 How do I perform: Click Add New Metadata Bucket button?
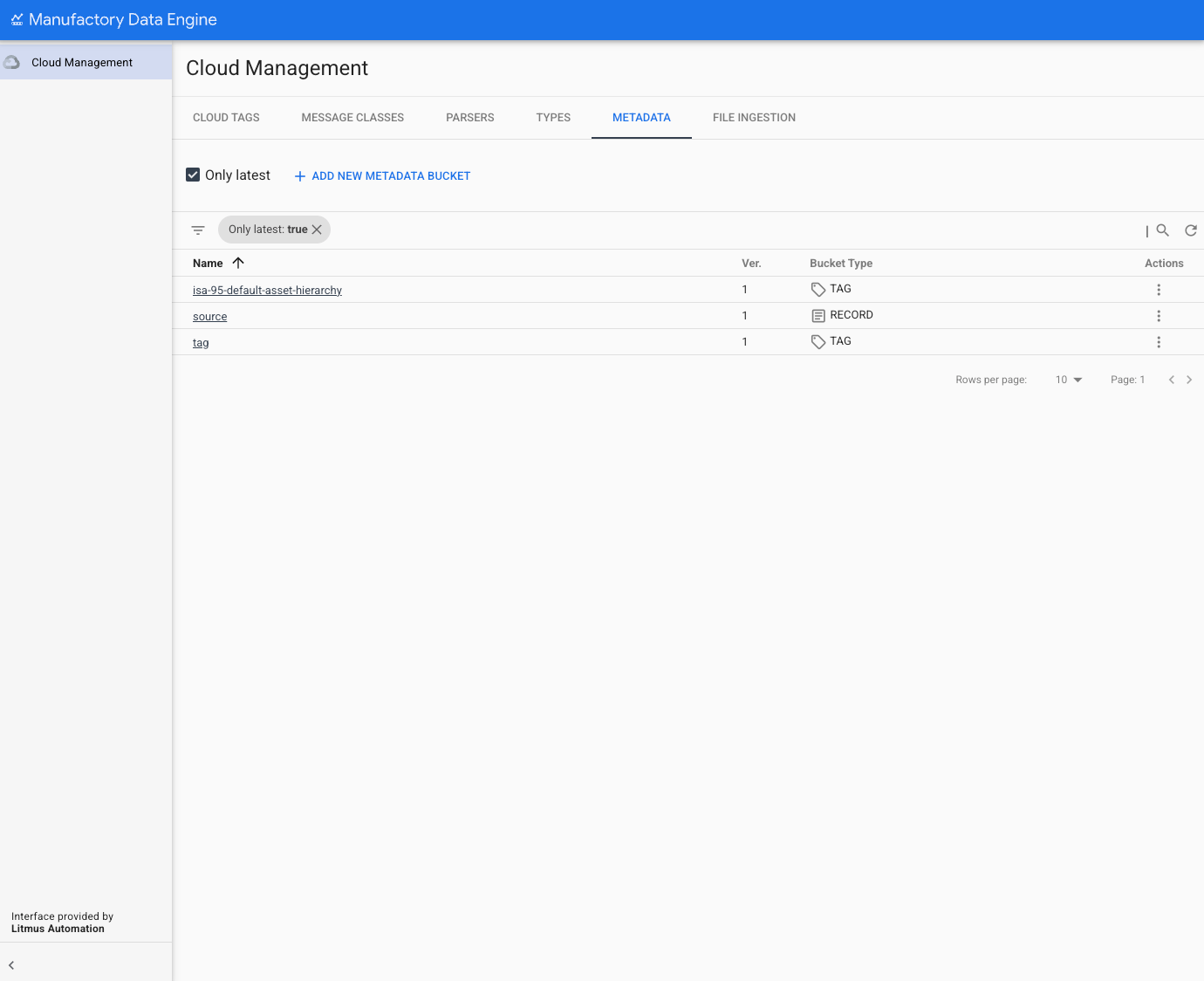(x=382, y=176)
